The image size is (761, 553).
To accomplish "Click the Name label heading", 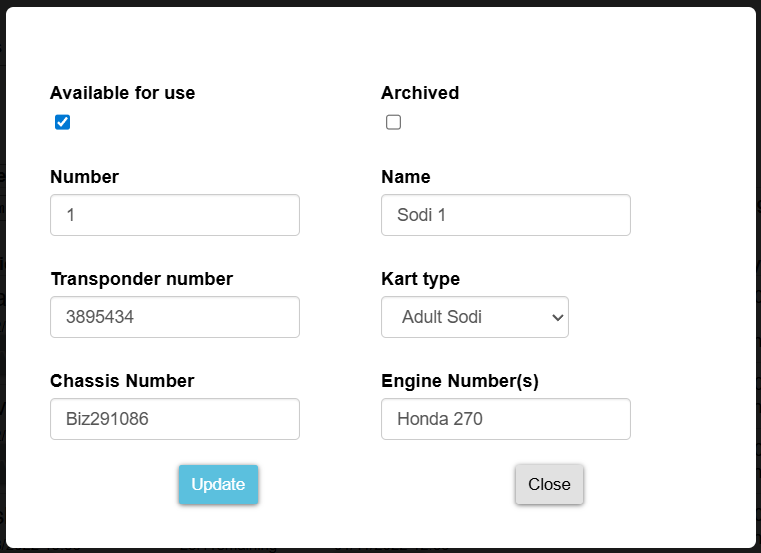I will (x=406, y=177).
